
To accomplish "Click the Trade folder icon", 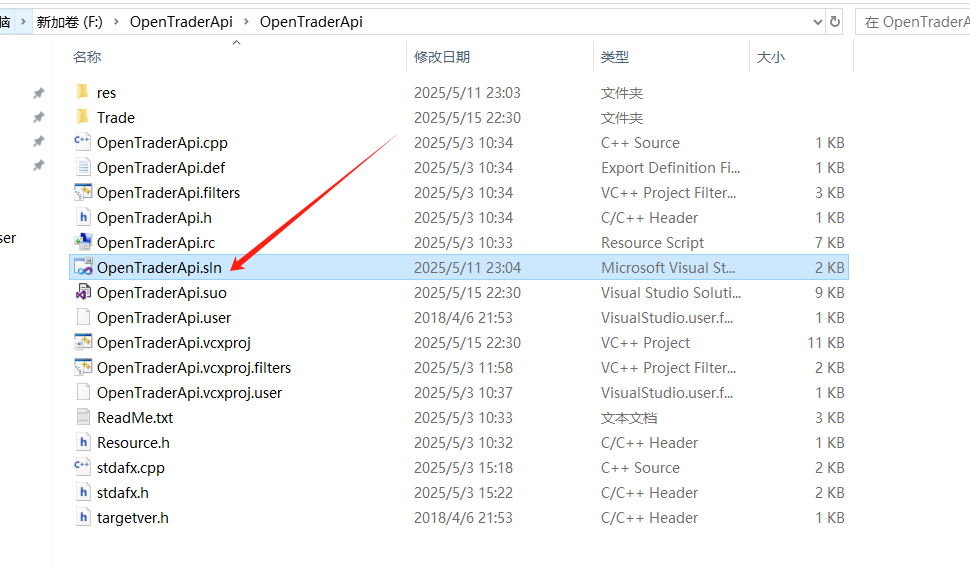I will [x=82, y=117].
